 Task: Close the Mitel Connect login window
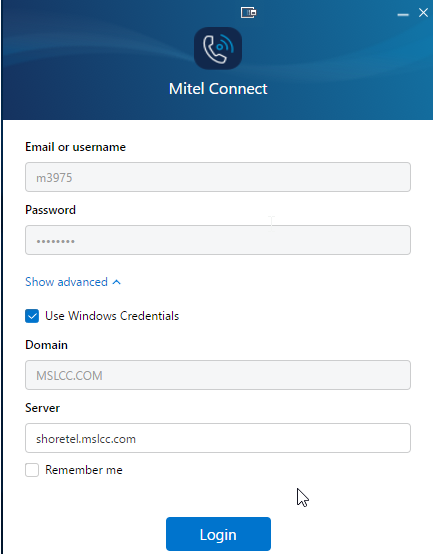pyautogui.click(x=423, y=13)
